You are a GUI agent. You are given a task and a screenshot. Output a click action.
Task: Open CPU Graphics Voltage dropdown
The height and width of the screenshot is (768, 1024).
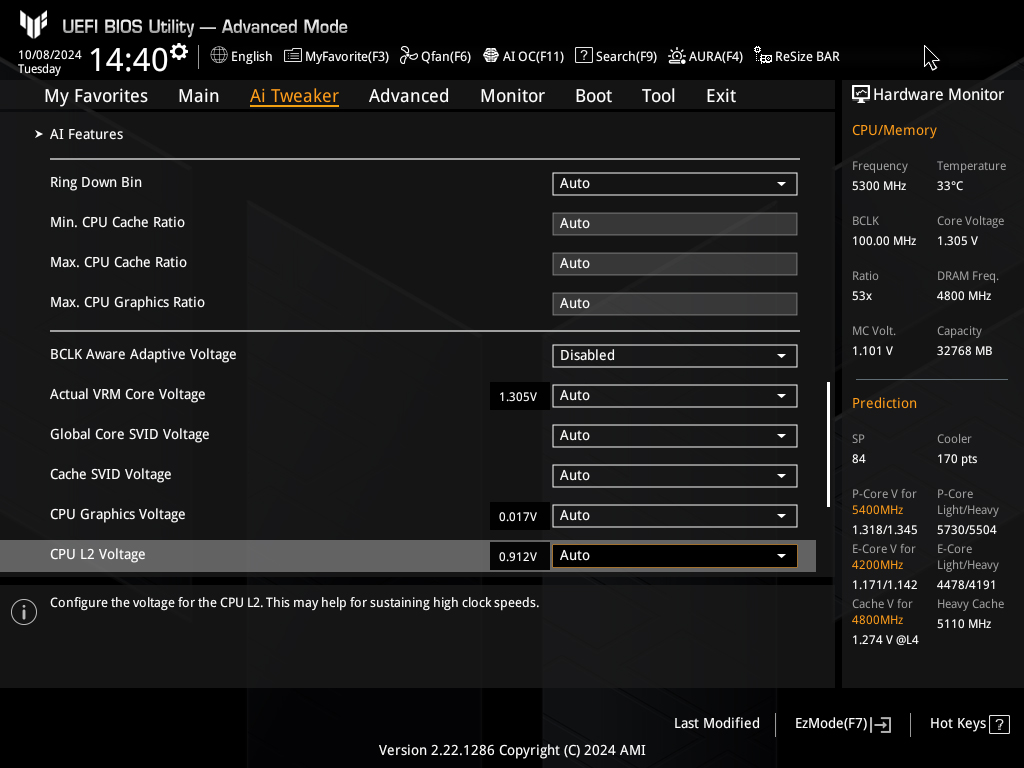click(x=675, y=515)
